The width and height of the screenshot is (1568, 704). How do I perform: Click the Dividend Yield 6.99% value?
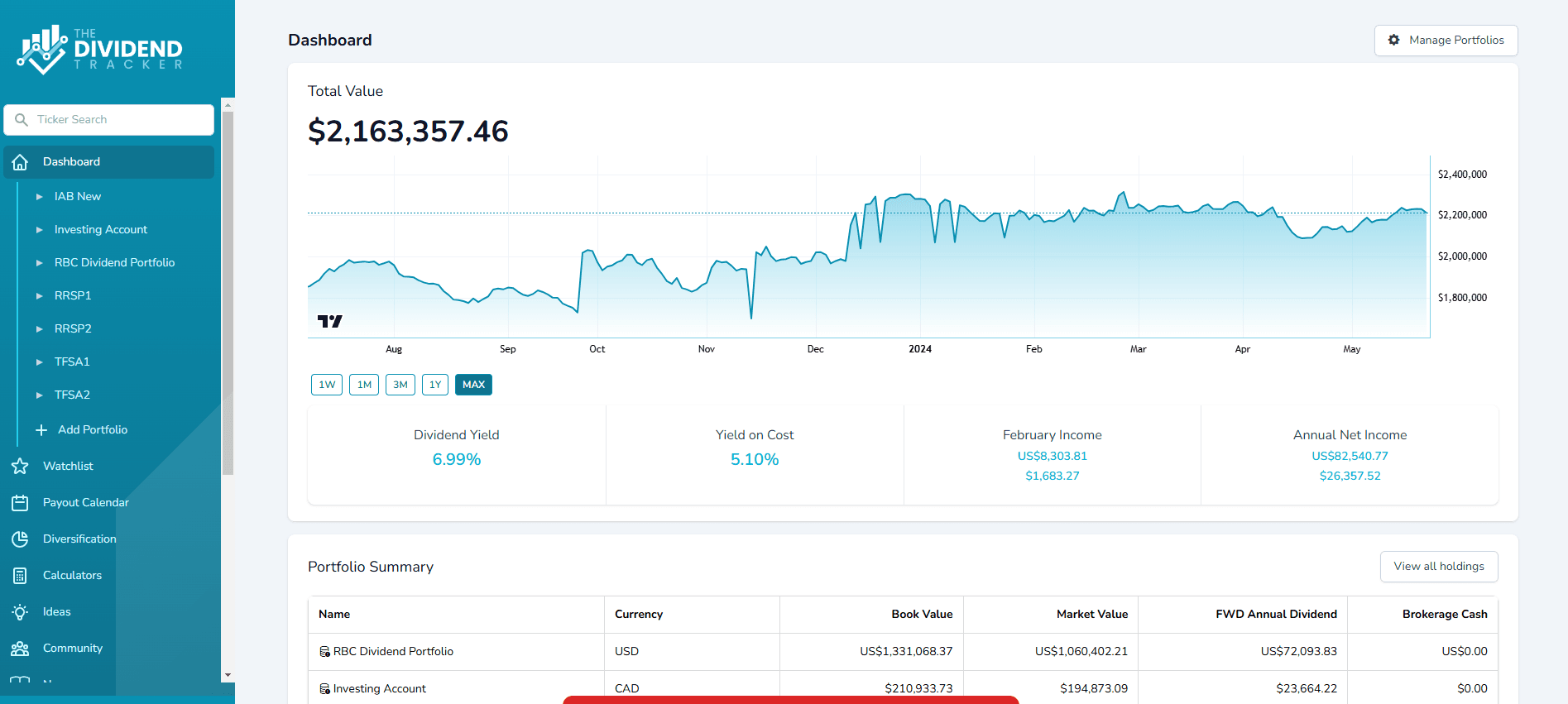click(457, 460)
